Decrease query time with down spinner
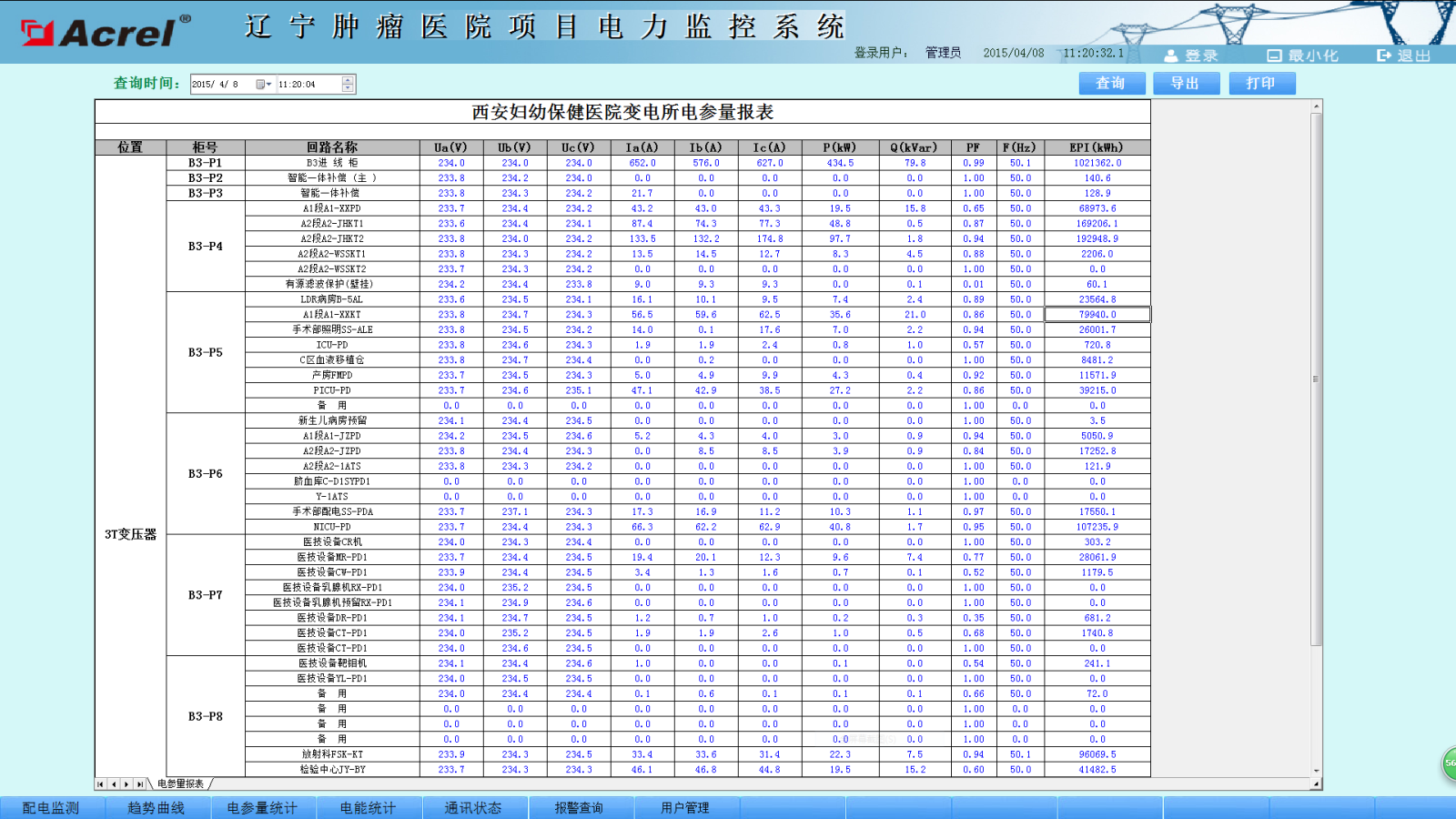Viewport: 1456px width, 819px height. 348,89
